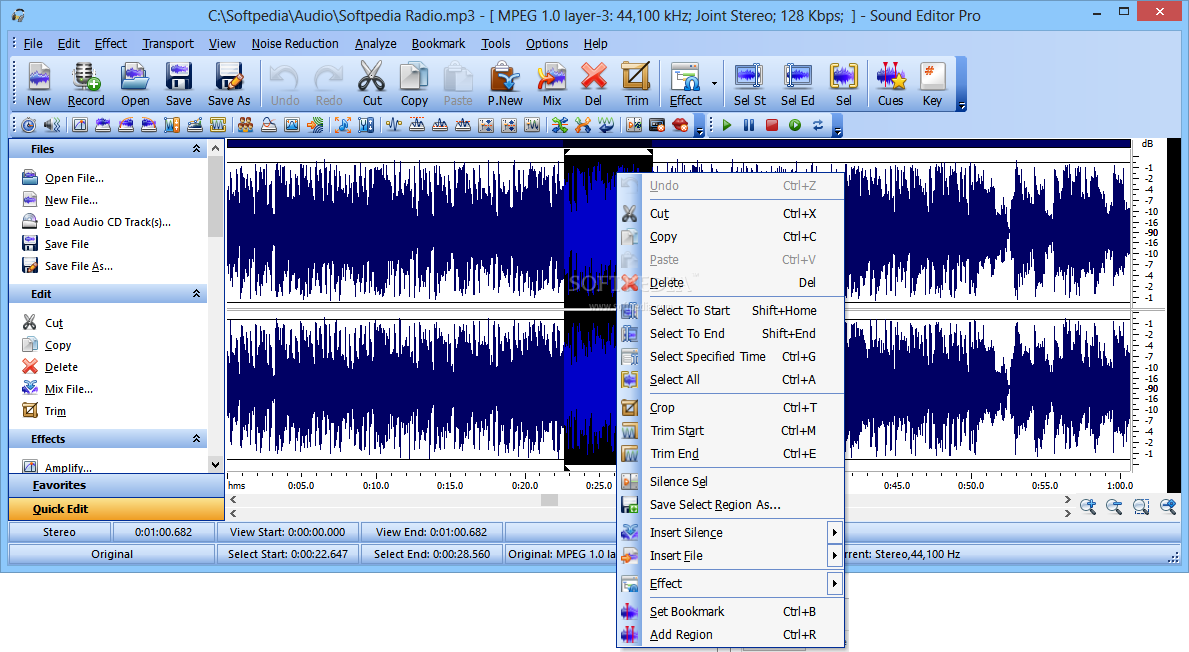The height and width of the screenshot is (652, 1189).
Task: Click the timer clock icon in effects toolbar
Action: coord(29,125)
